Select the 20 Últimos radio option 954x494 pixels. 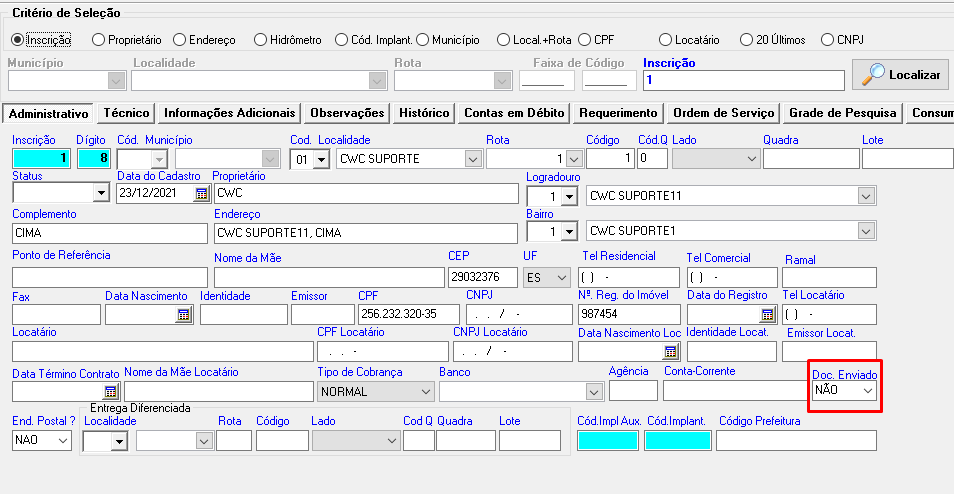(746, 40)
